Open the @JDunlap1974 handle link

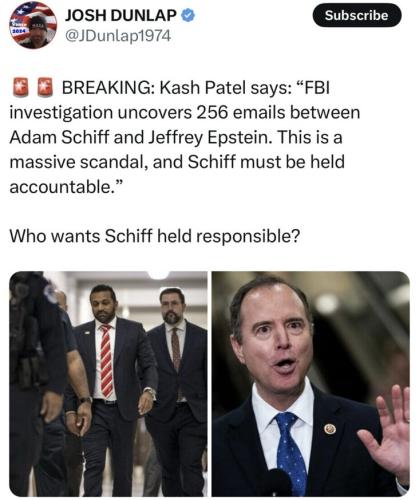click(118, 36)
